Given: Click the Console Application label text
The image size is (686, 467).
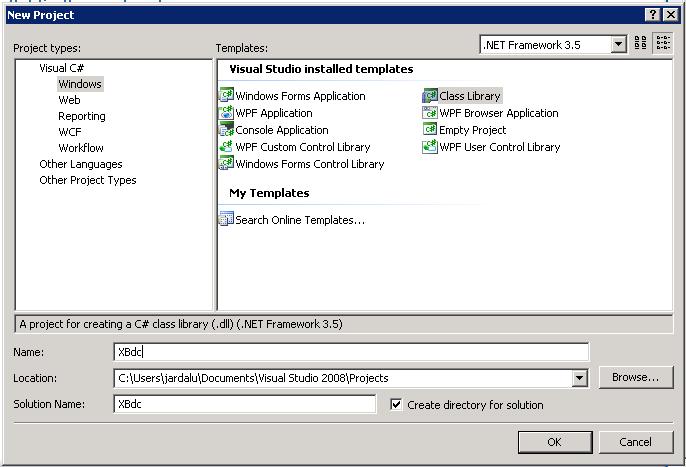Looking at the screenshot, I should point(282,130).
